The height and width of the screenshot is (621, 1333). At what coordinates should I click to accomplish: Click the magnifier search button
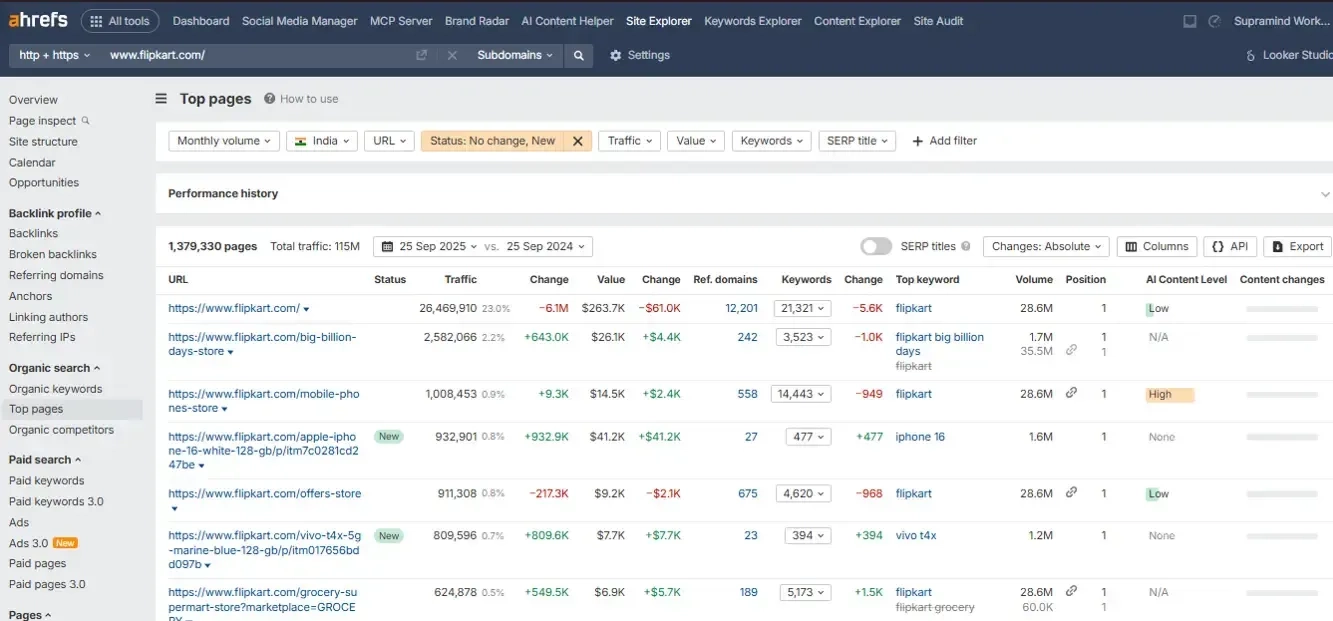coord(578,55)
